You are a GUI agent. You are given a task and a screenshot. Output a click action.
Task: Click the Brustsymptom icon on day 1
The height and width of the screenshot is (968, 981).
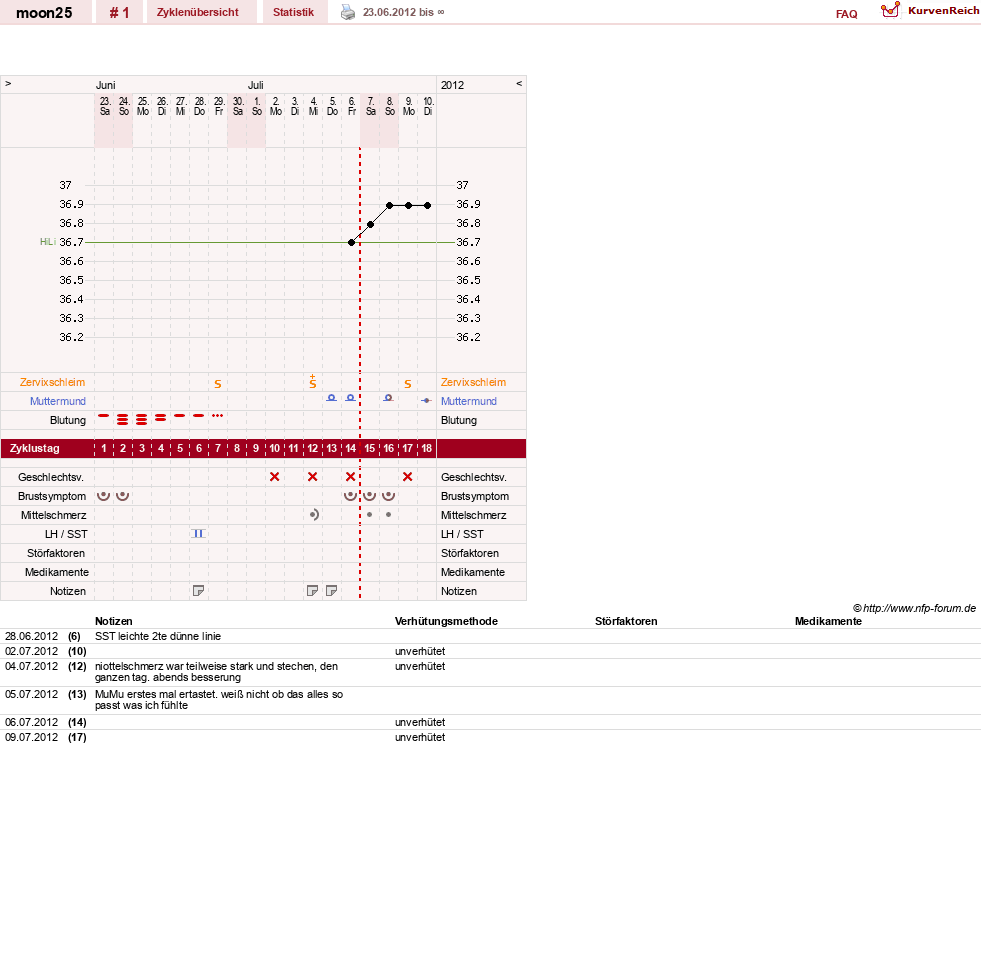click(x=103, y=496)
